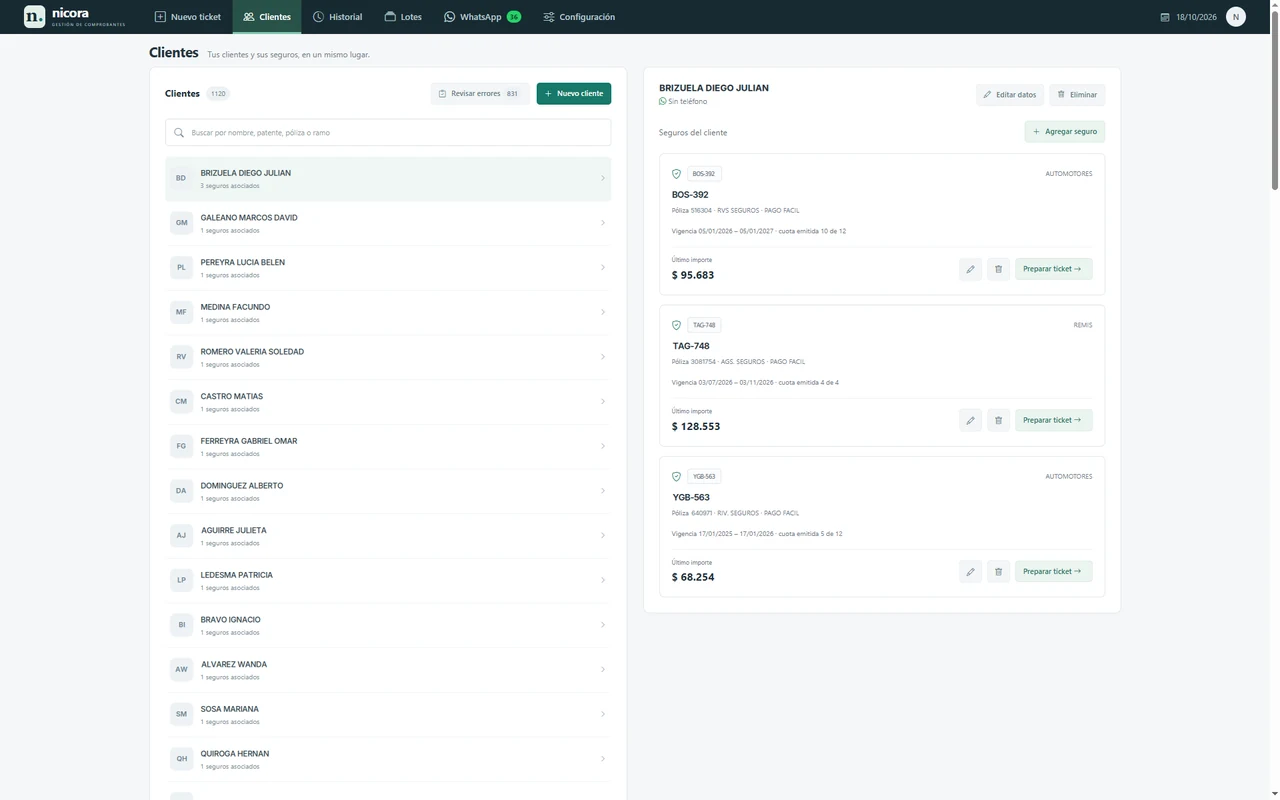Expand GALEANO MARCOS DAVID row chevron
Image resolution: width=1280 pixels, height=800 pixels.
[602, 223]
